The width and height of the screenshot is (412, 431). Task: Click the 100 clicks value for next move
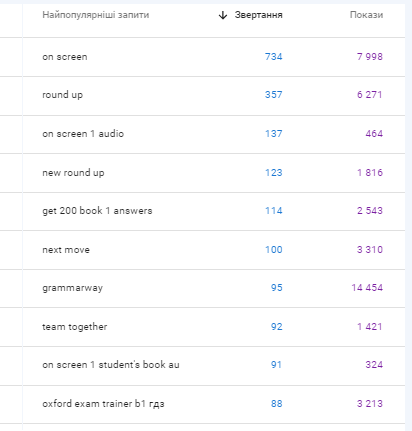click(274, 250)
